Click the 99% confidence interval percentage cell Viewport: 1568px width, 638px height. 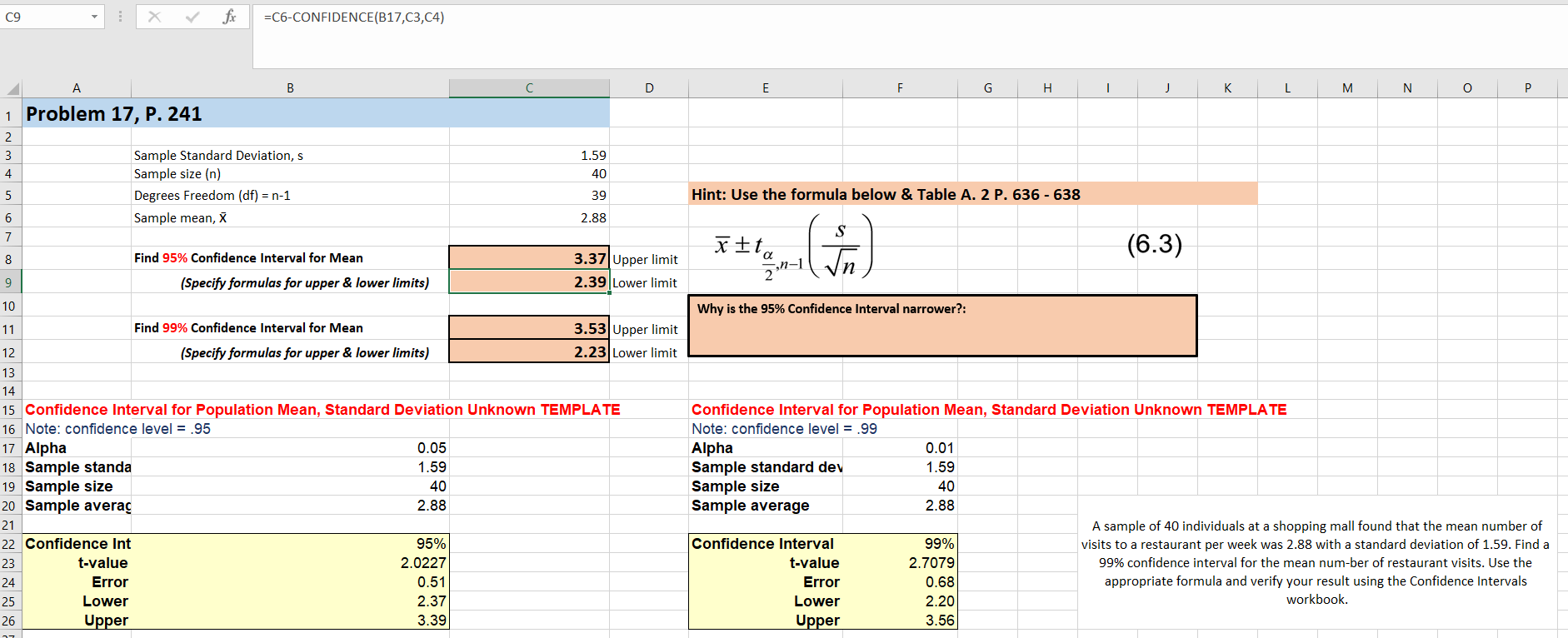point(900,544)
